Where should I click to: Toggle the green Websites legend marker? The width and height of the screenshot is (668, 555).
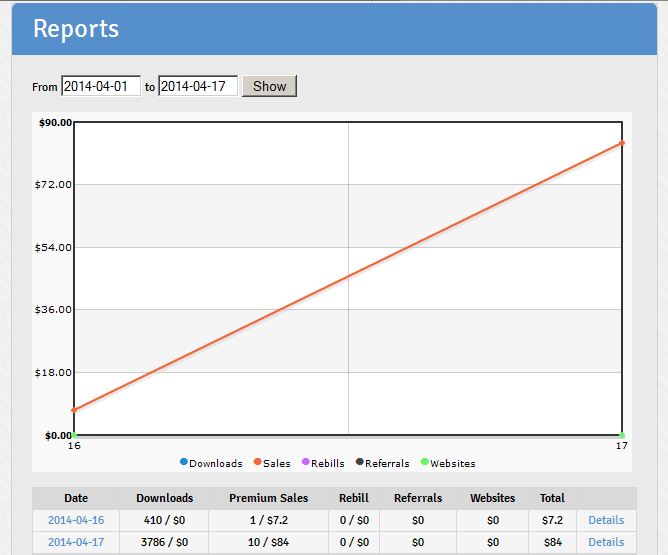[424, 462]
